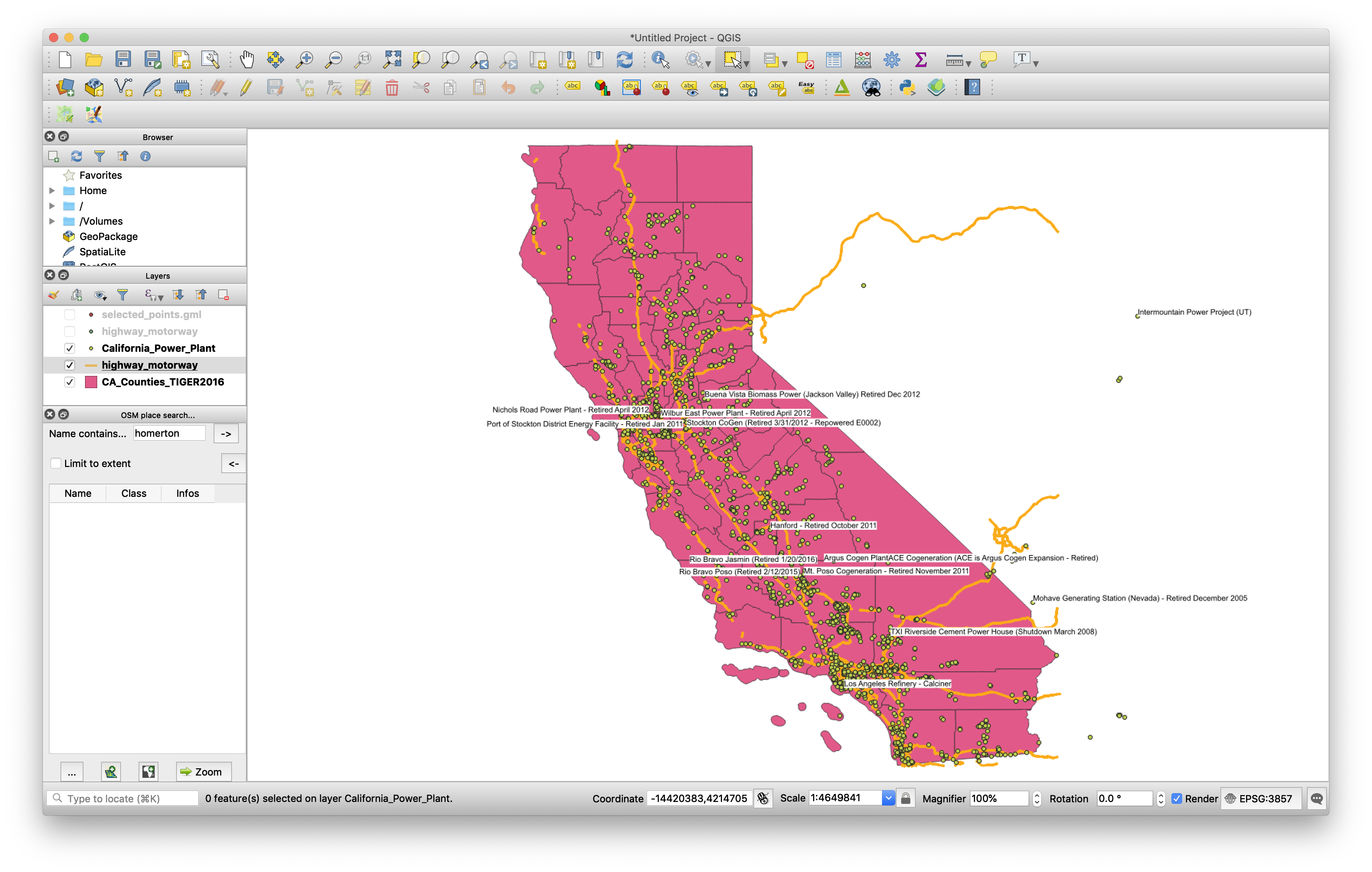The image size is (1372, 872).
Task: Click Save Project floppy disk icon
Action: tap(123, 59)
